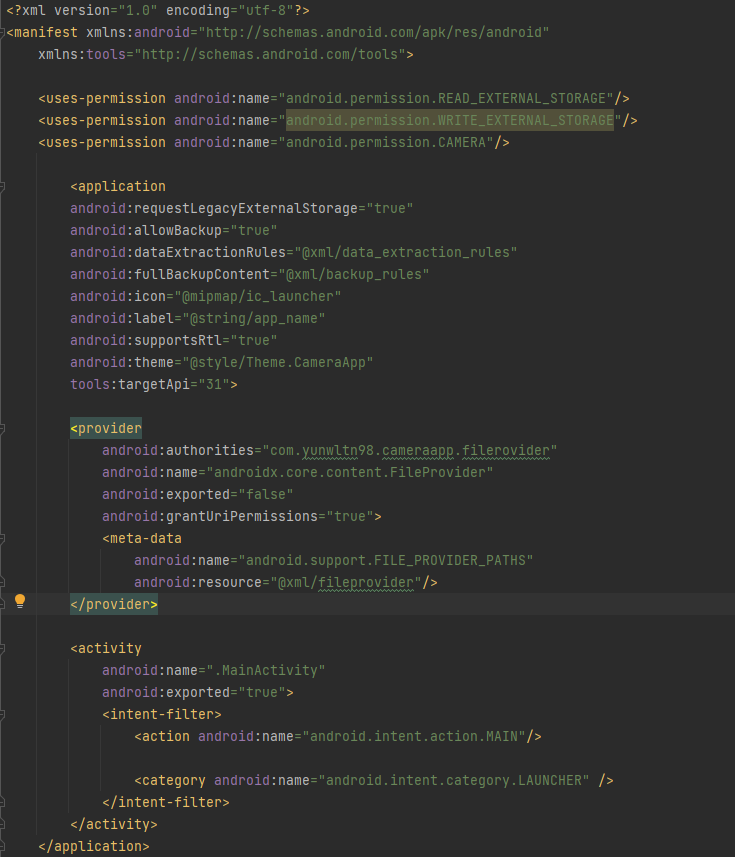
Task: Click the opening application tag
Action: tap(118, 186)
